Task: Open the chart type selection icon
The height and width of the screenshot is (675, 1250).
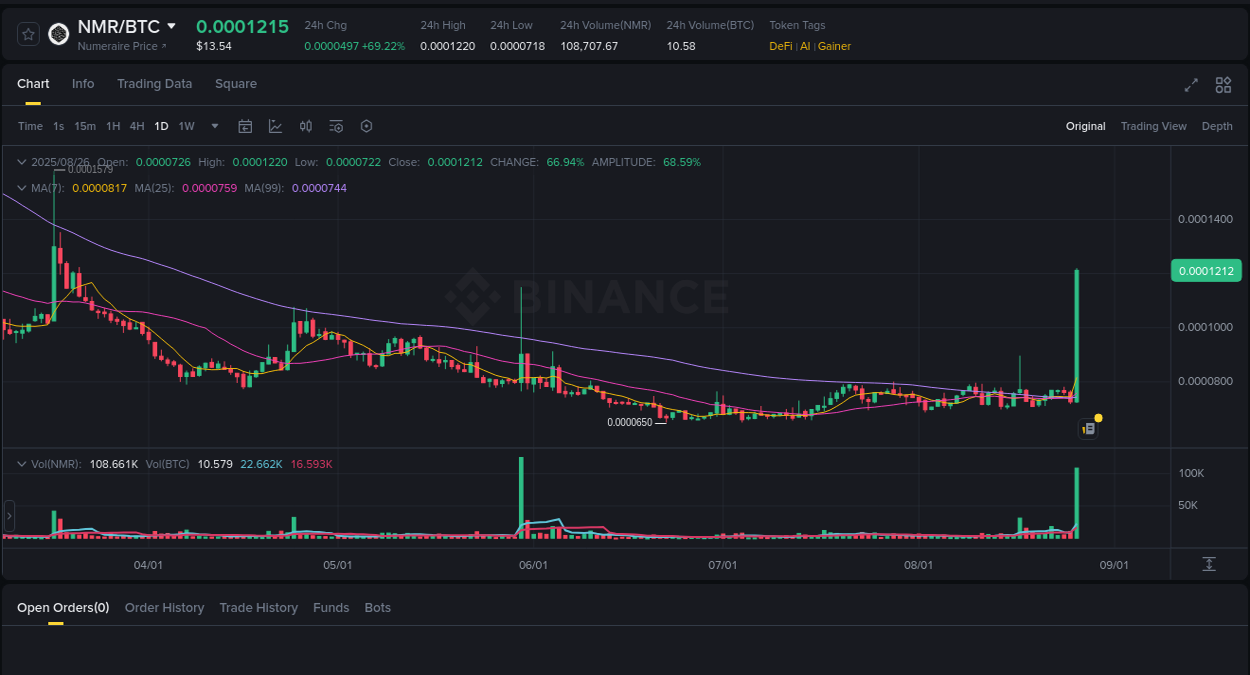Action: point(275,126)
